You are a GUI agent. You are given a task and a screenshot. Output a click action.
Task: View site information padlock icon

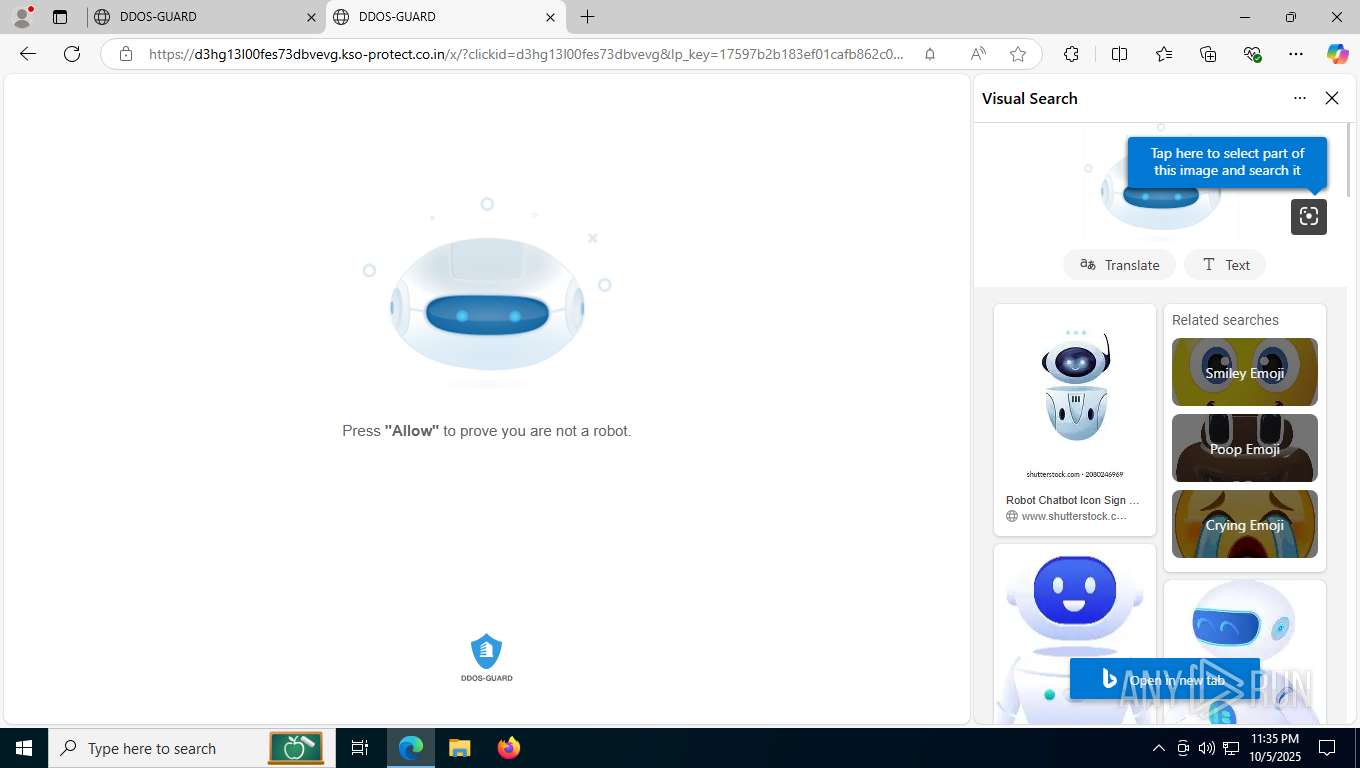tap(126, 54)
